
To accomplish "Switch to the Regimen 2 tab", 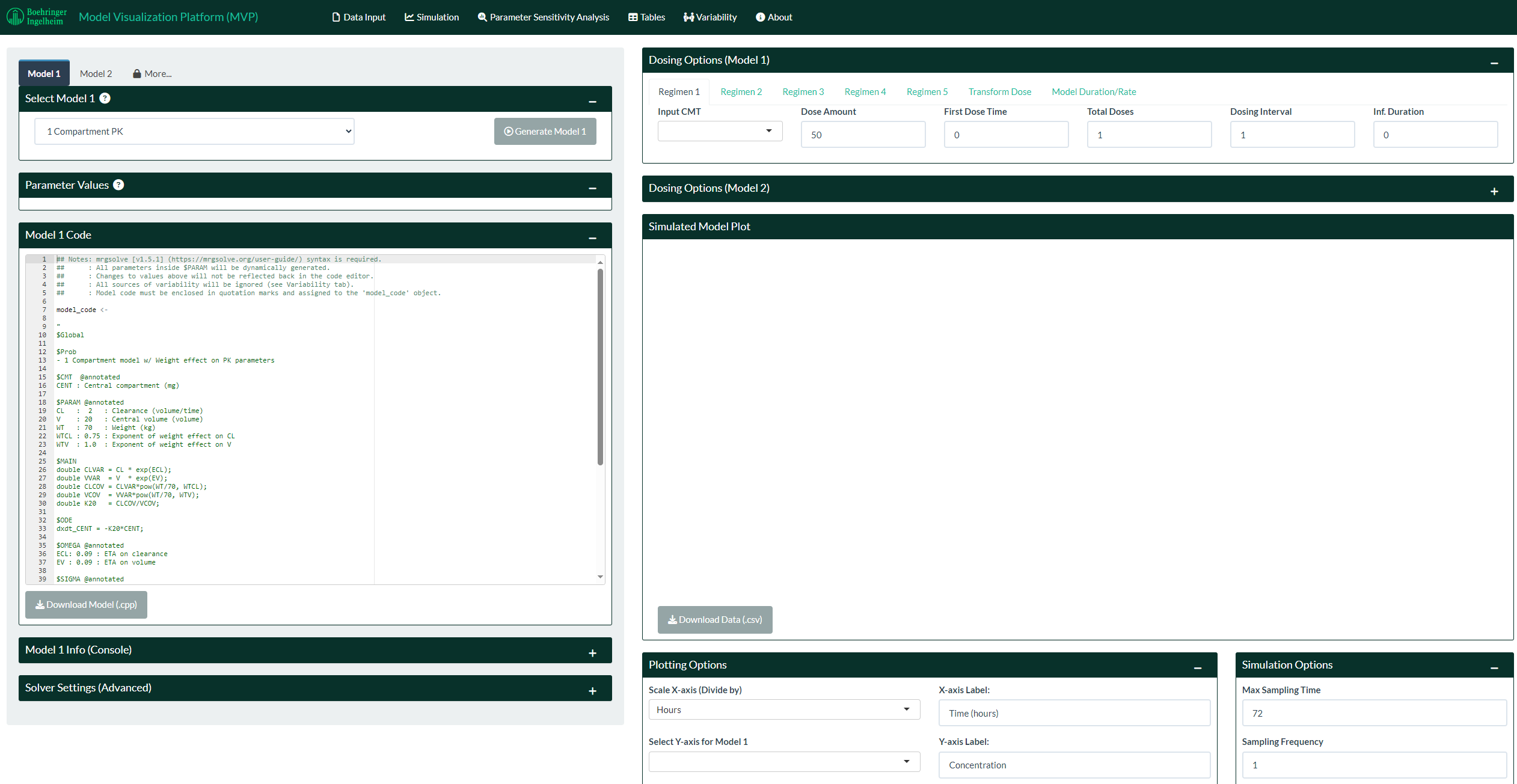I will [x=741, y=92].
